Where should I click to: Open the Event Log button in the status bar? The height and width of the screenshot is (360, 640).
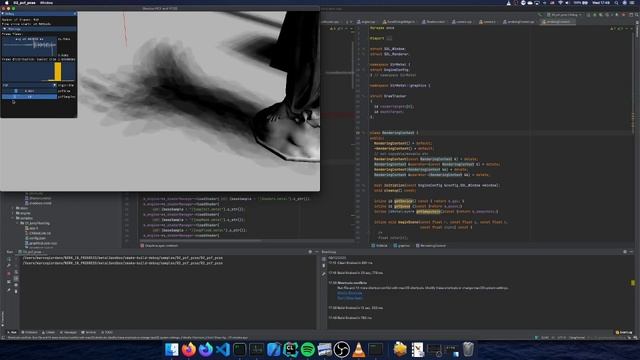[624, 332]
